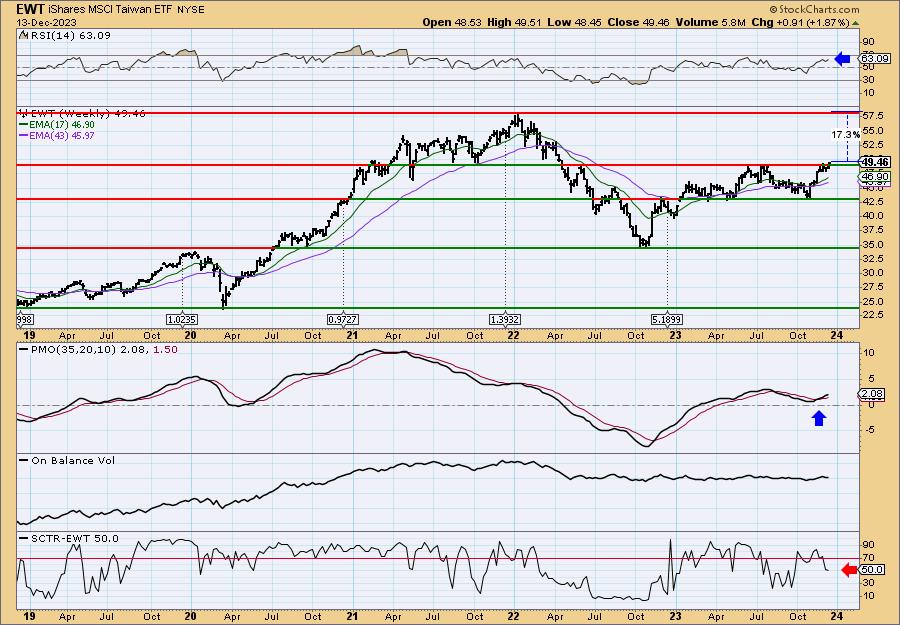Click the Volume 5.8M value
The height and width of the screenshot is (625, 900).
(711, 22)
